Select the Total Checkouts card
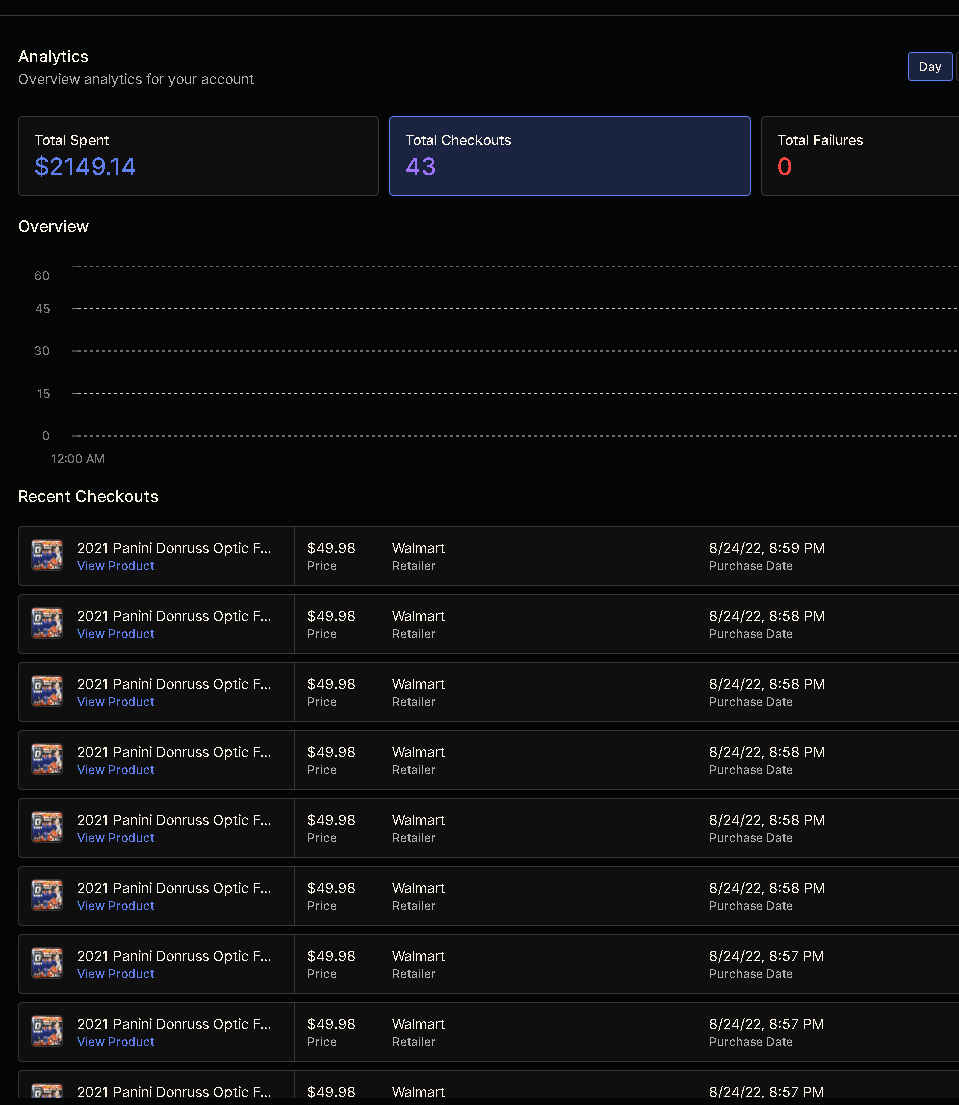This screenshot has width=959, height=1105. pyautogui.click(x=569, y=156)
